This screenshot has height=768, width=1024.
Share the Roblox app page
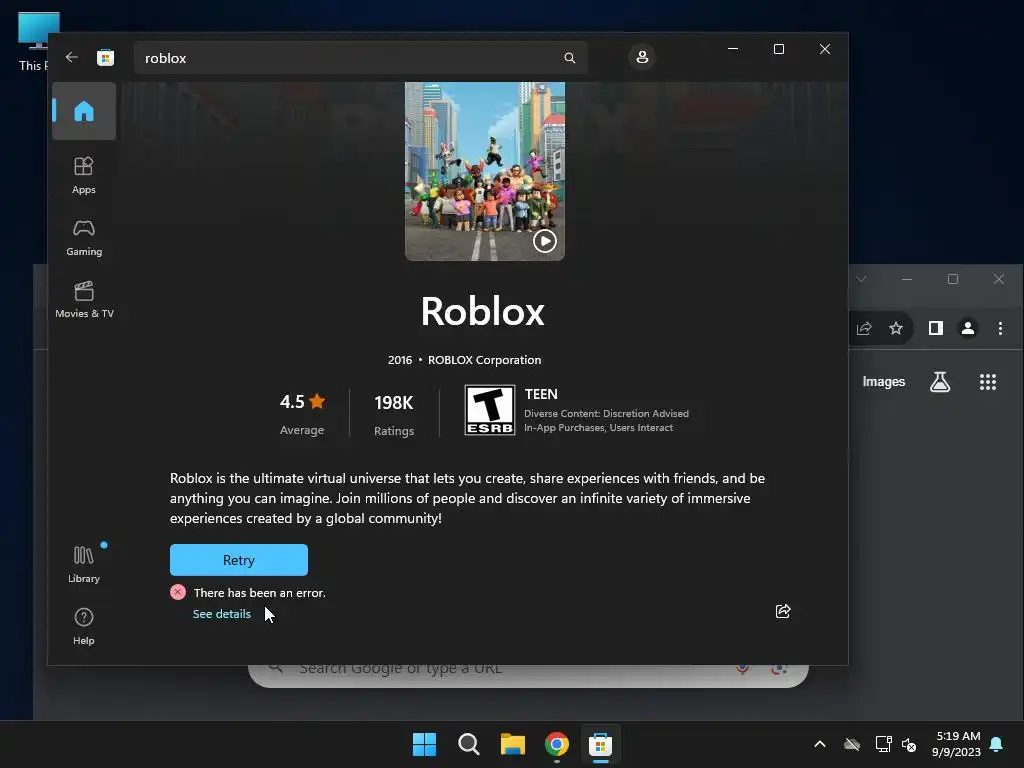[x=783, y=611]
